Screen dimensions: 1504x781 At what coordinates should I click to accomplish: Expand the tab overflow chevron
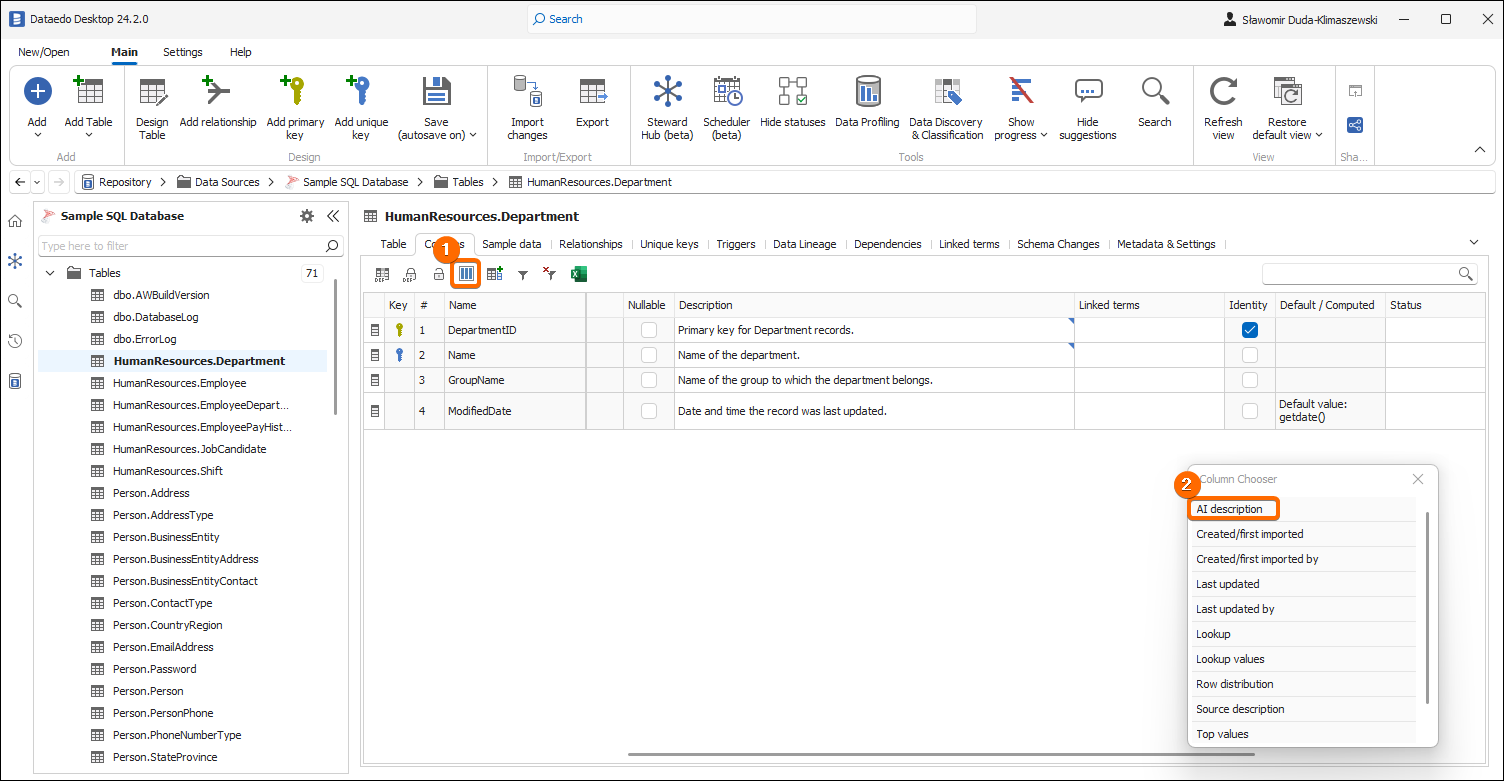coord(1474,242)
